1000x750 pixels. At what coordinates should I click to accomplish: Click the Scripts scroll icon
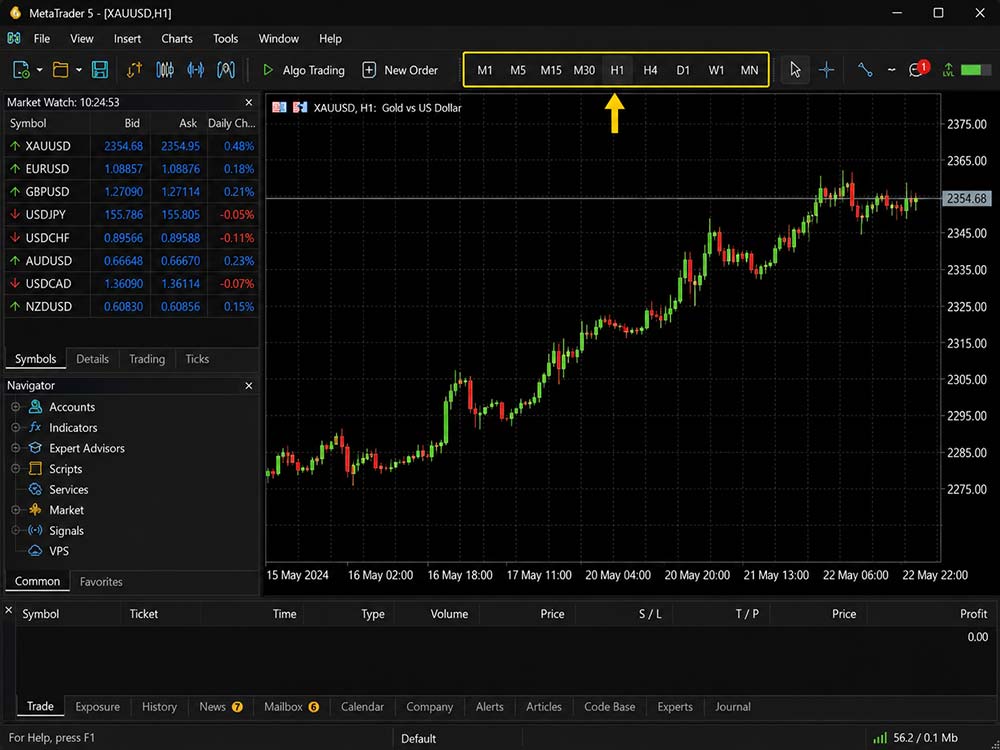click(36, 469)
